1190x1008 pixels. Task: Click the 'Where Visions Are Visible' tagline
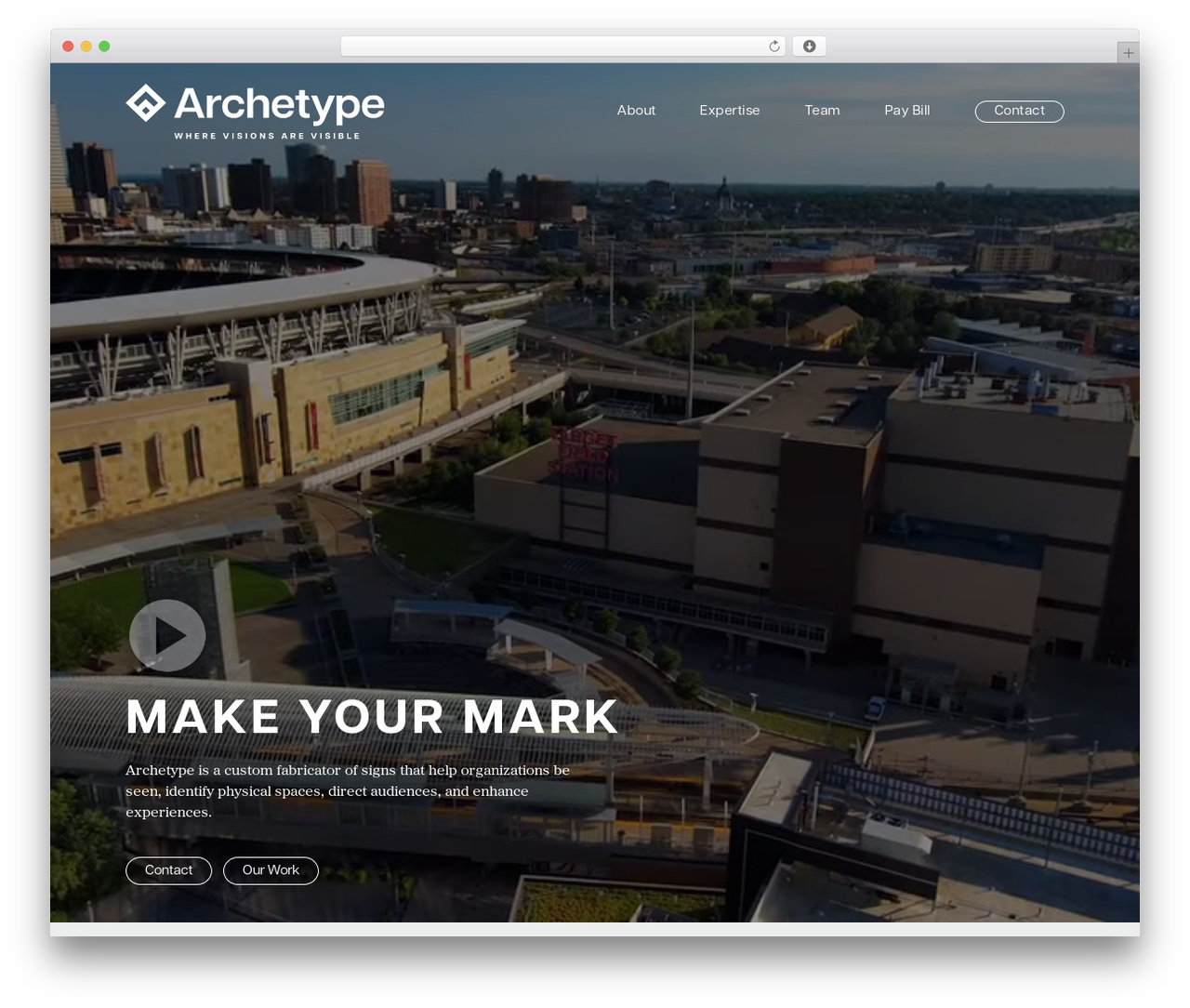[267, 136]
